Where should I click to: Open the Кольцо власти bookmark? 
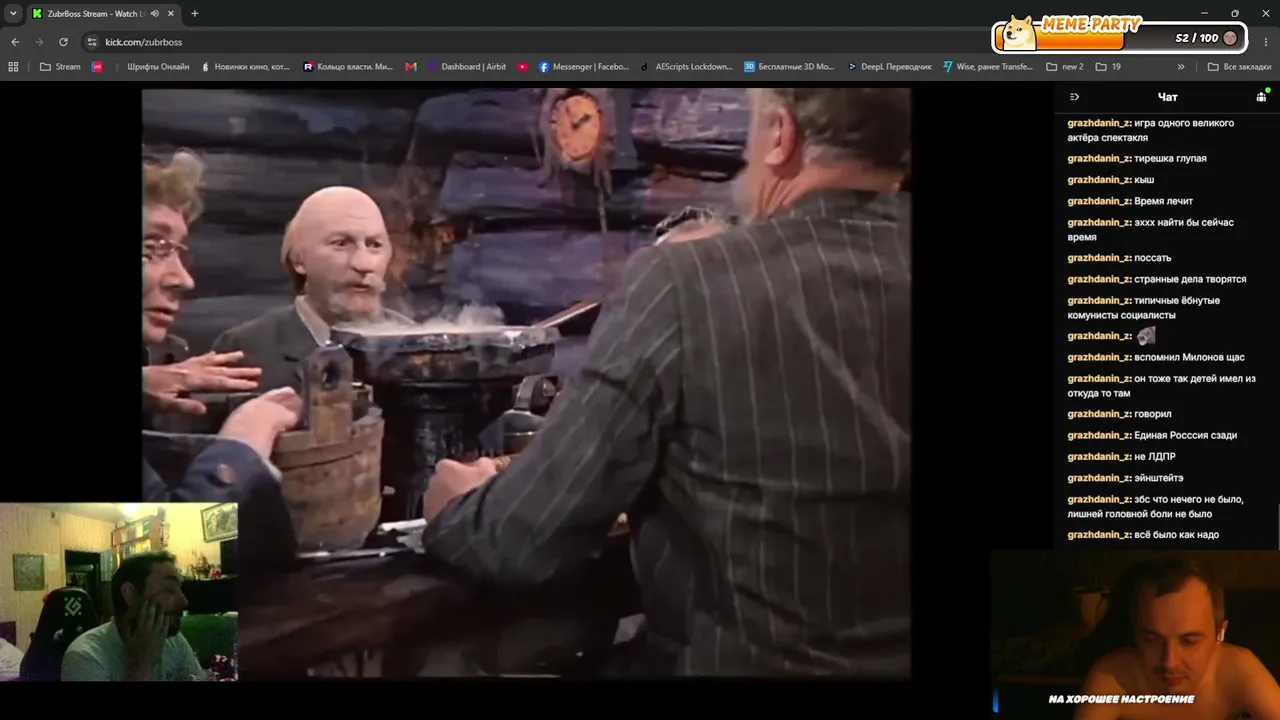pyautogui.click(x=348, y=67)
